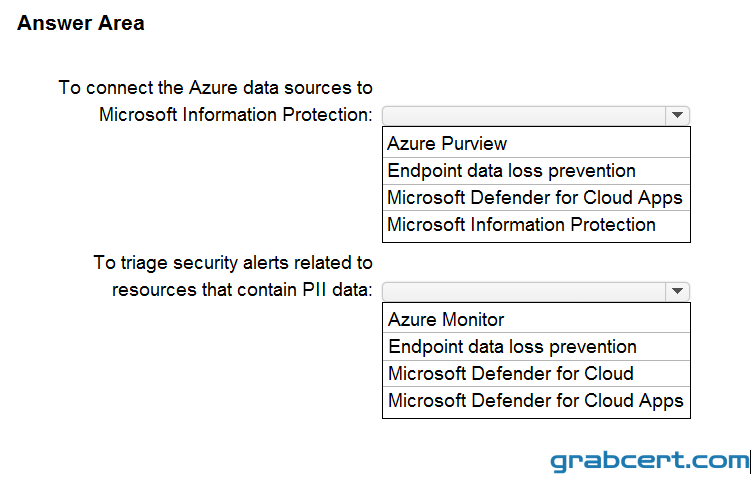Select Microsoft Defender for Cloud option

click(536, 373)
